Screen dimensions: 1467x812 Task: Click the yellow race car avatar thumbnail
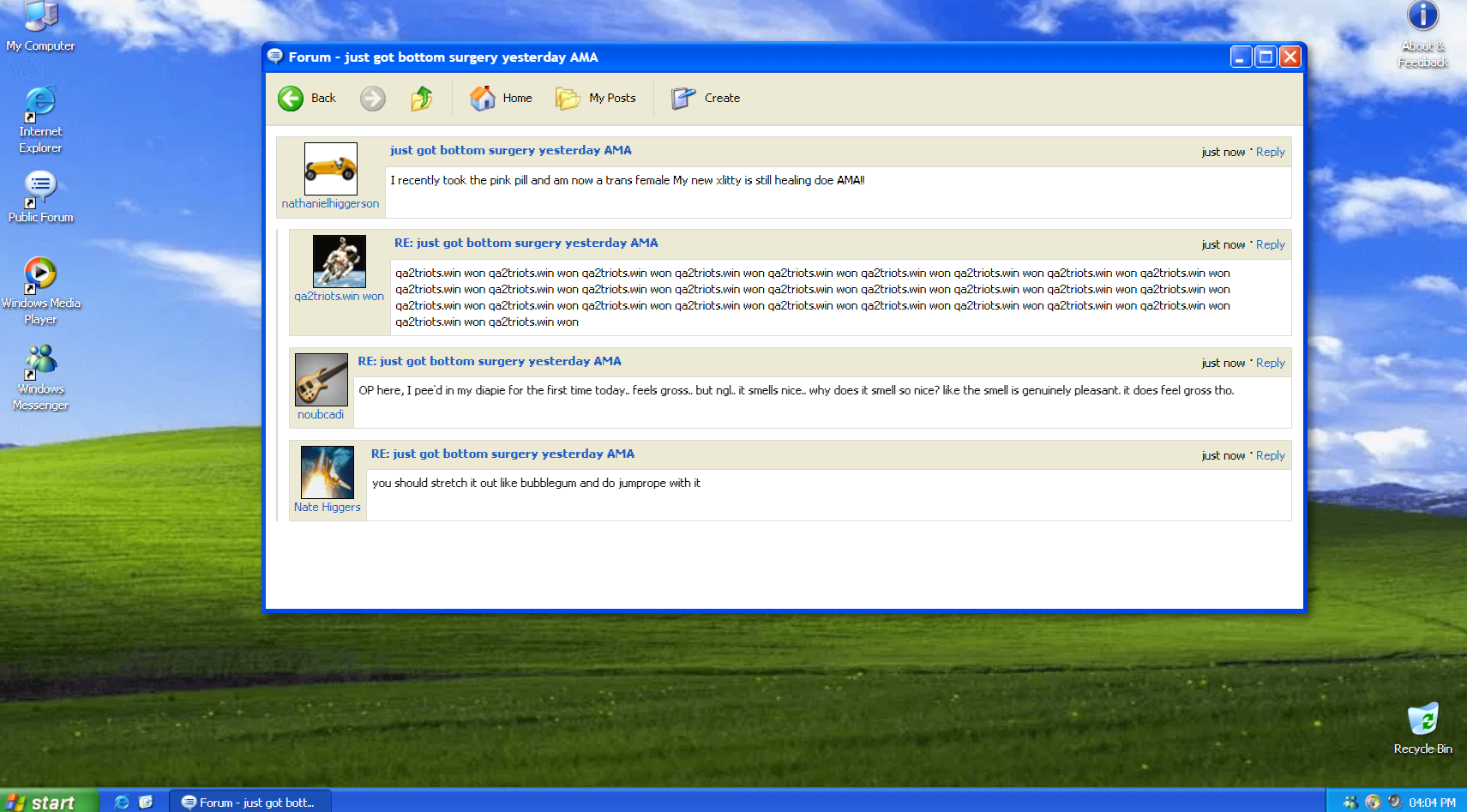point(330,169)
